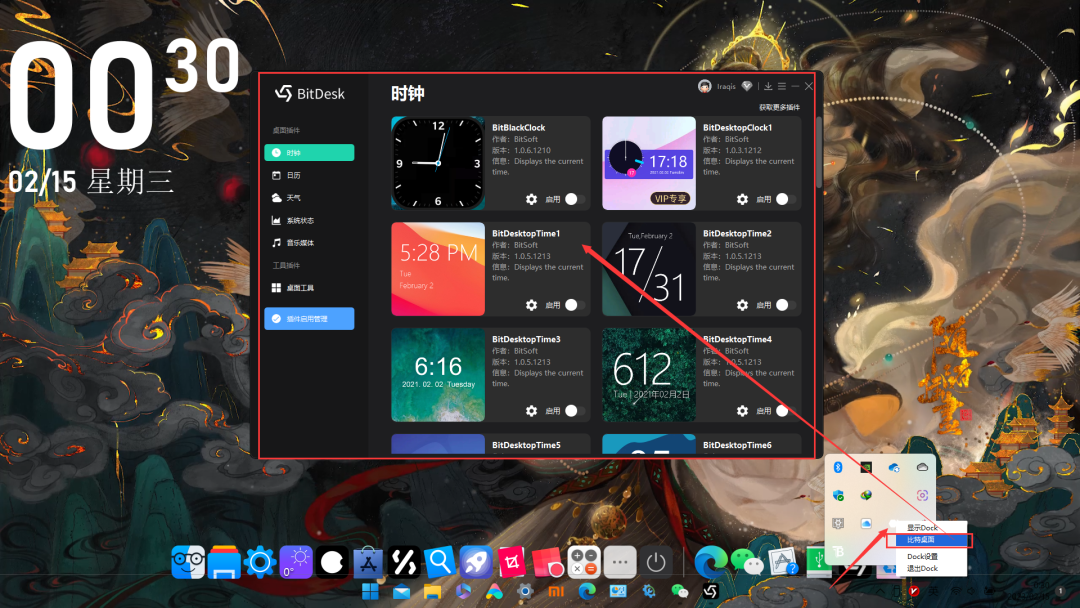Screen dimensions: 1080x608
Task: Open the dock's three-dots more apps button
Action: [x=620, y=562]
